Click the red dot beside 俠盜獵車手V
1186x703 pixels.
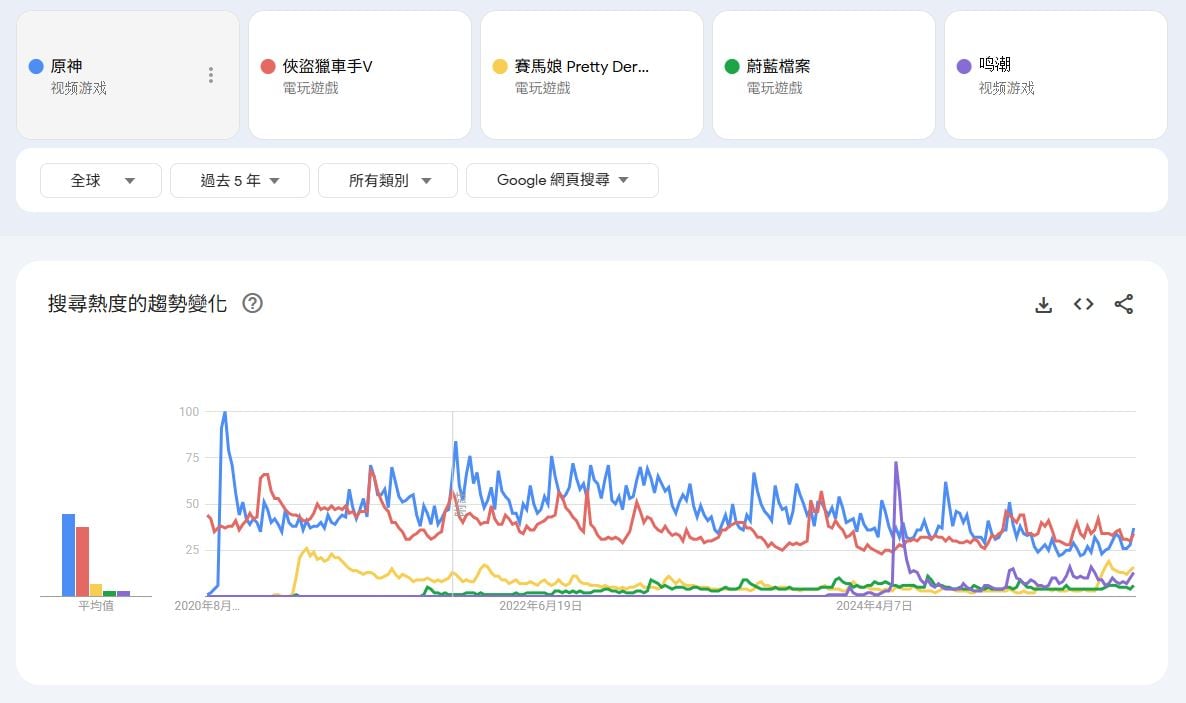[x=268, y=67]
